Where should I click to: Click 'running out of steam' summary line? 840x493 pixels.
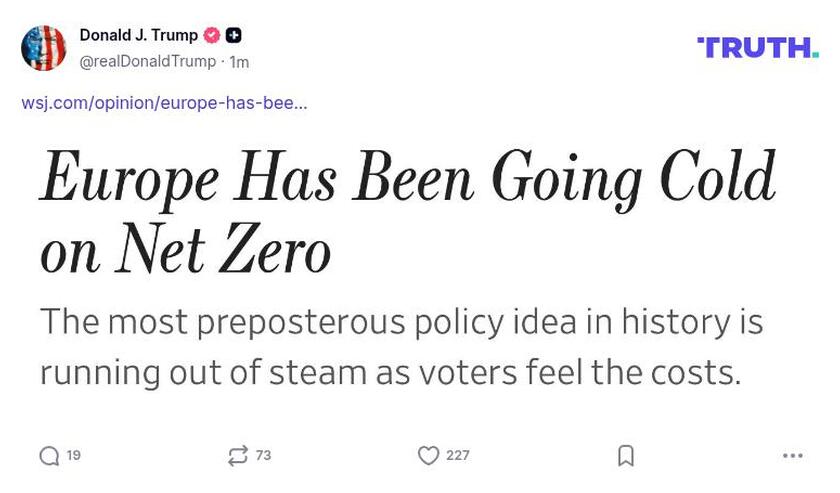point(390,372)
